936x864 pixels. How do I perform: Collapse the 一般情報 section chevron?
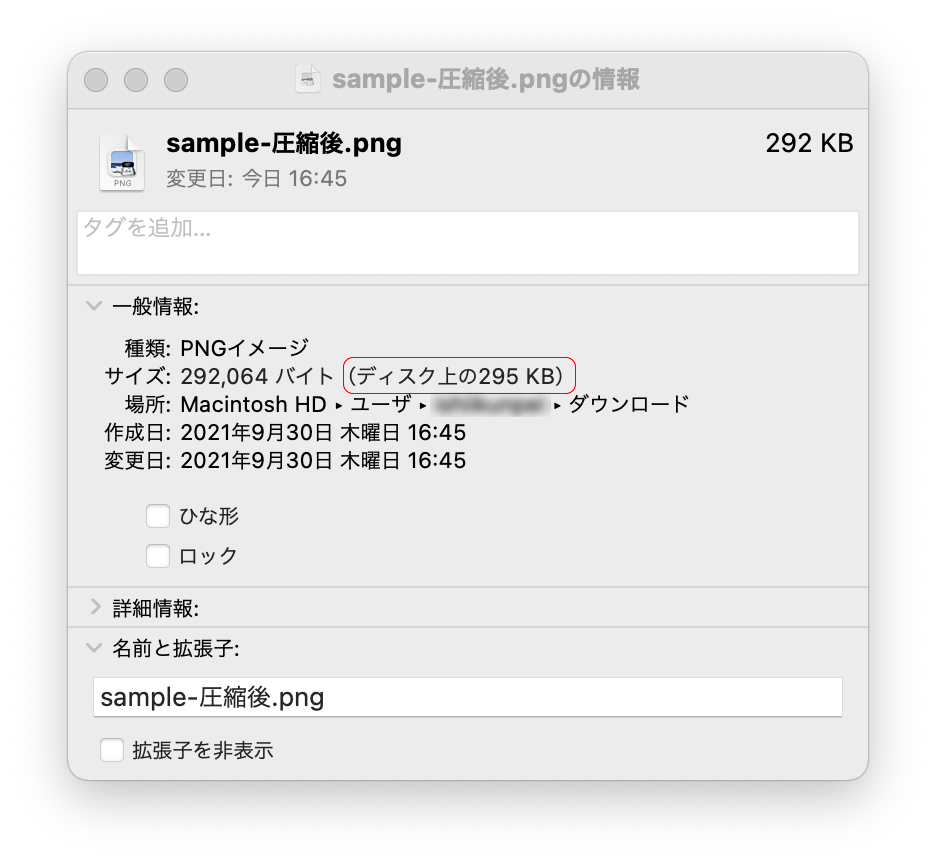coord(94,306)
